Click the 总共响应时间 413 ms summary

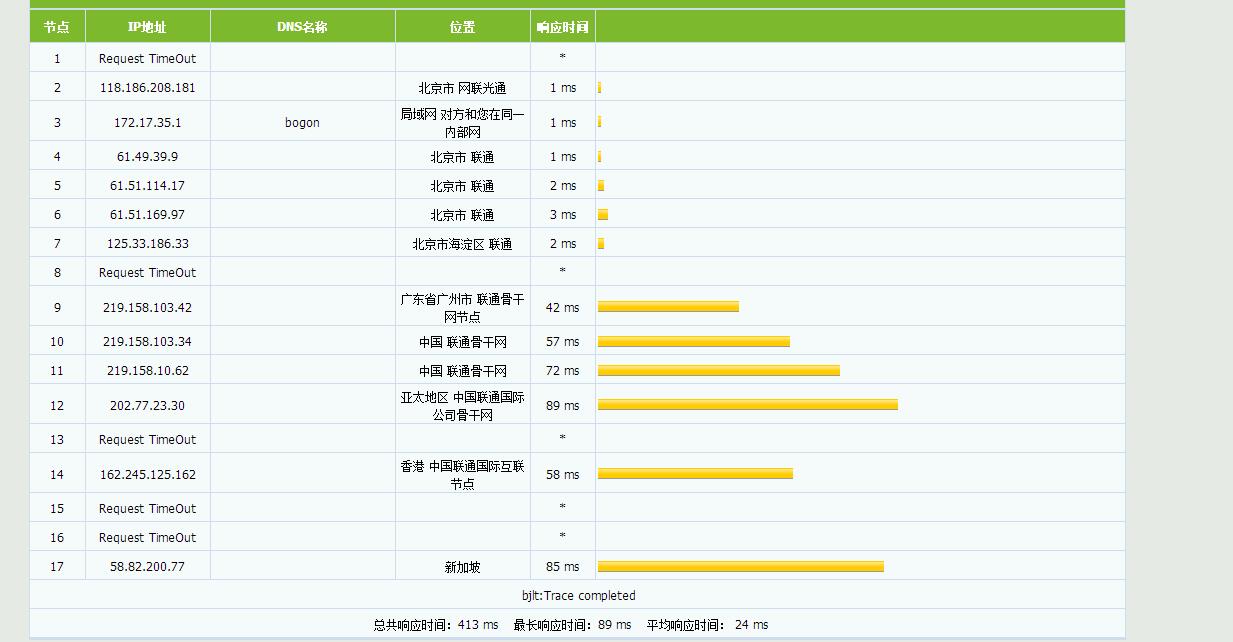(436, 625)
